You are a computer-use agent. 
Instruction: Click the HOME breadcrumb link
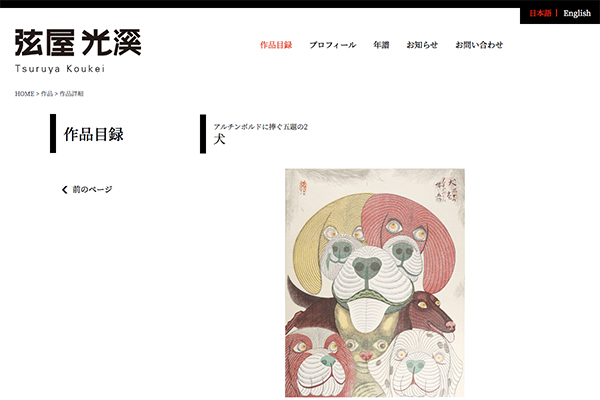coord(24,94)
